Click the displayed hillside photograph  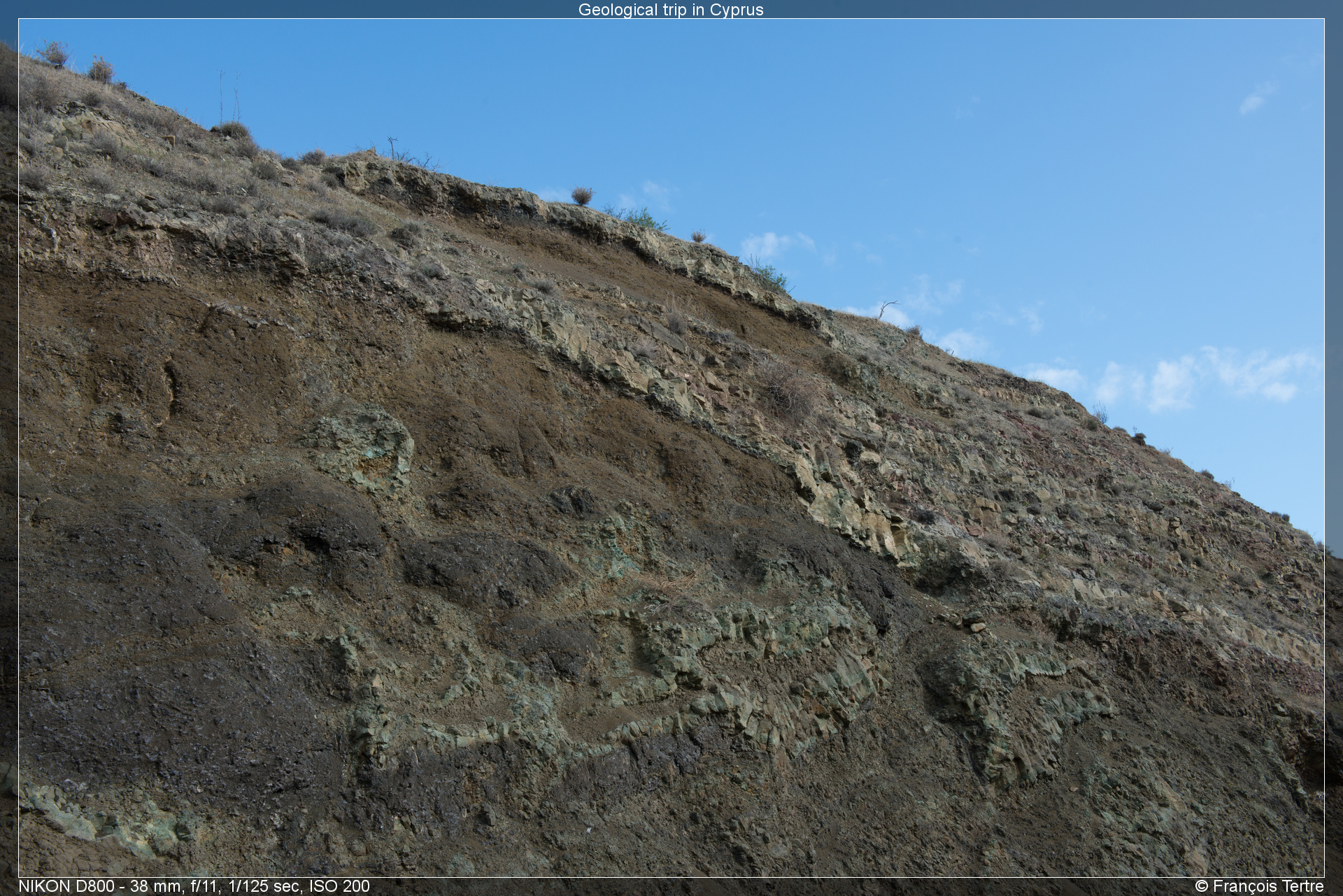point(671,448)
